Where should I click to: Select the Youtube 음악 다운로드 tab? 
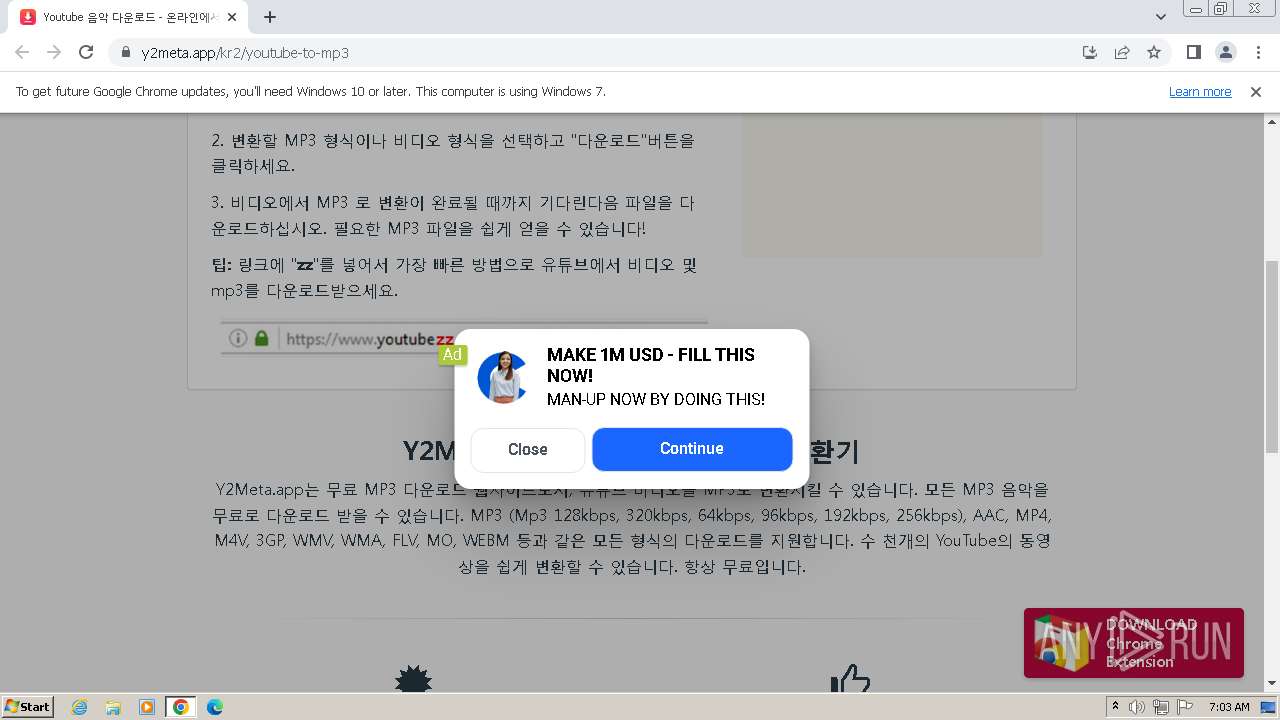[130, 17]
